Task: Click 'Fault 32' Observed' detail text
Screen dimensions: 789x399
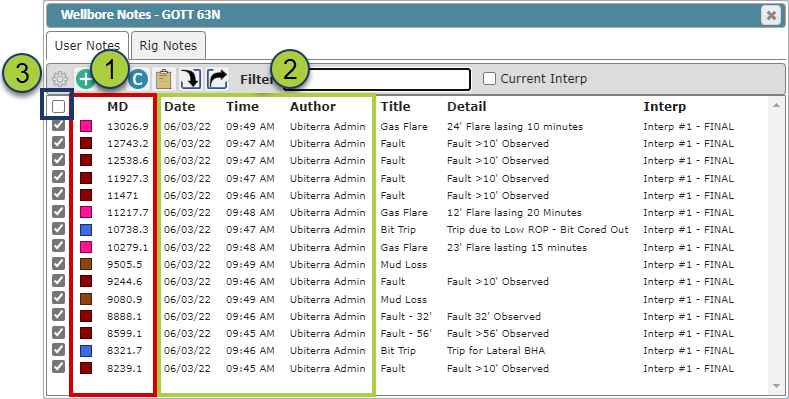Action: 494,316
